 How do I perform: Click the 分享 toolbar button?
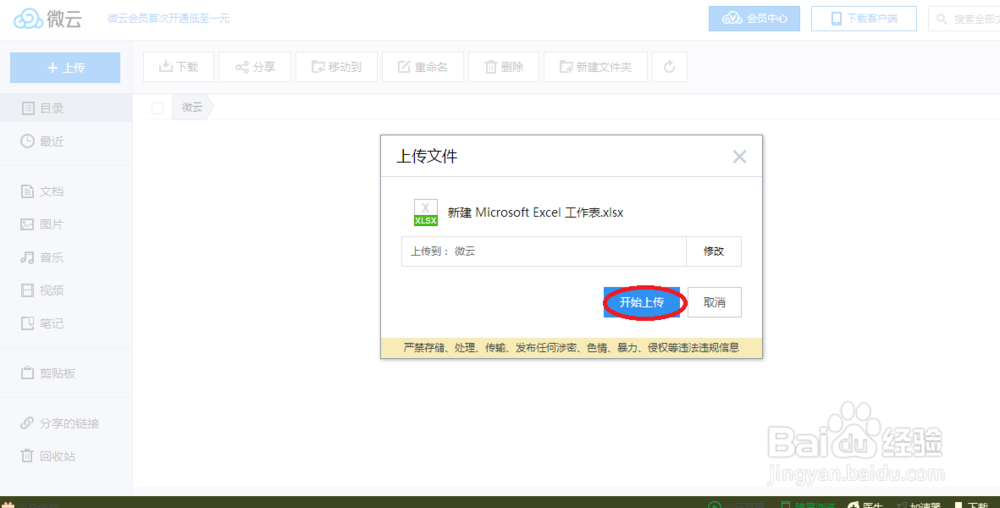tap(254, 67)
